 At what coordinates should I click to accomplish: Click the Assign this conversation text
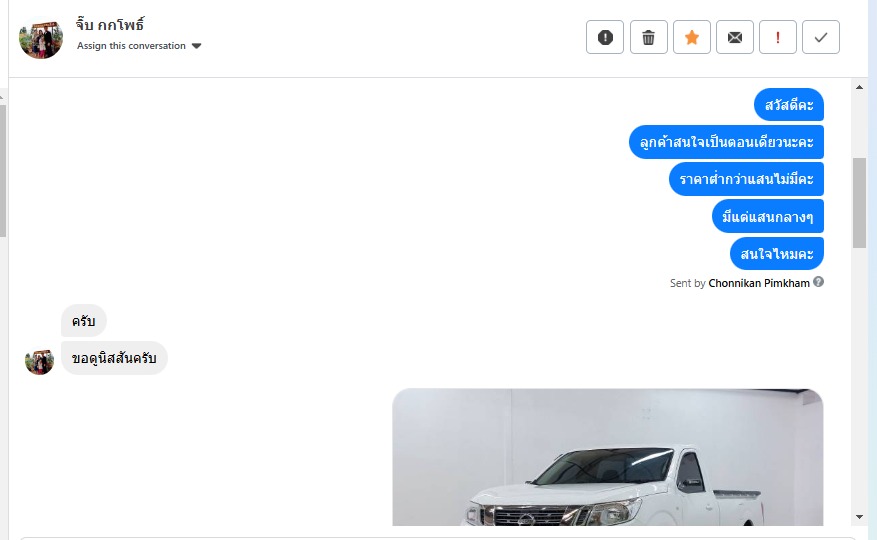pos(131,46)
